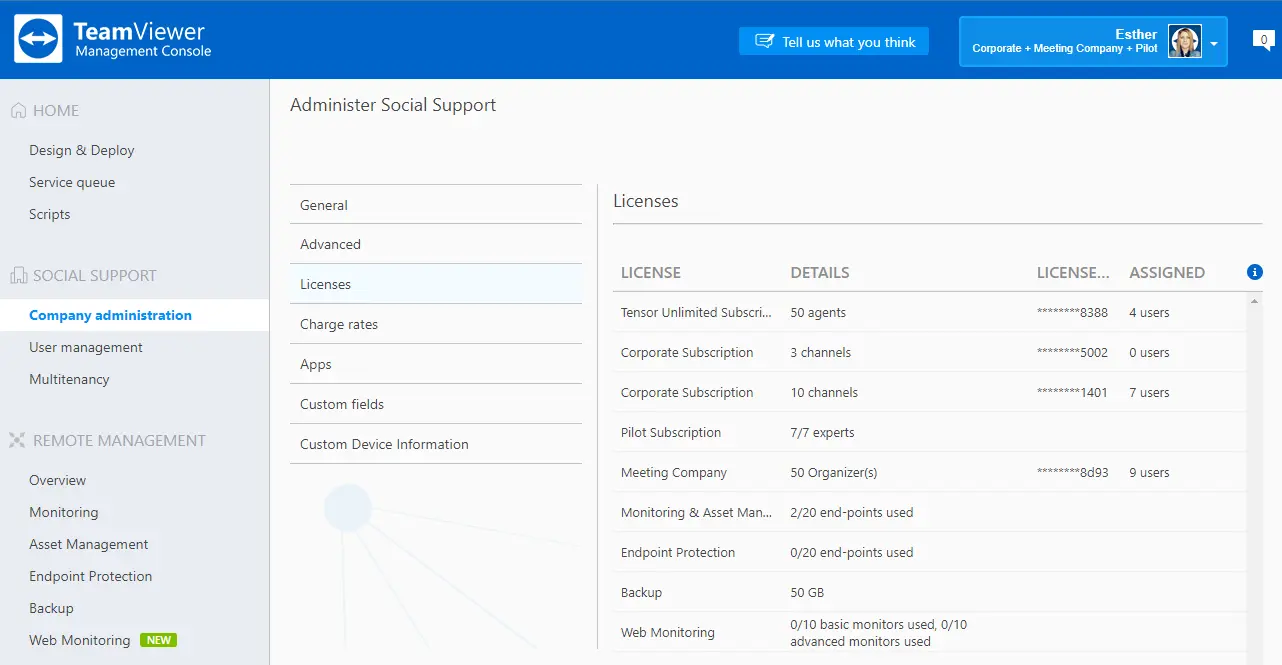This screenshot has width=1282, height=665.
Task: Click the license key ending 8d93
Action: coord(1073,473)
